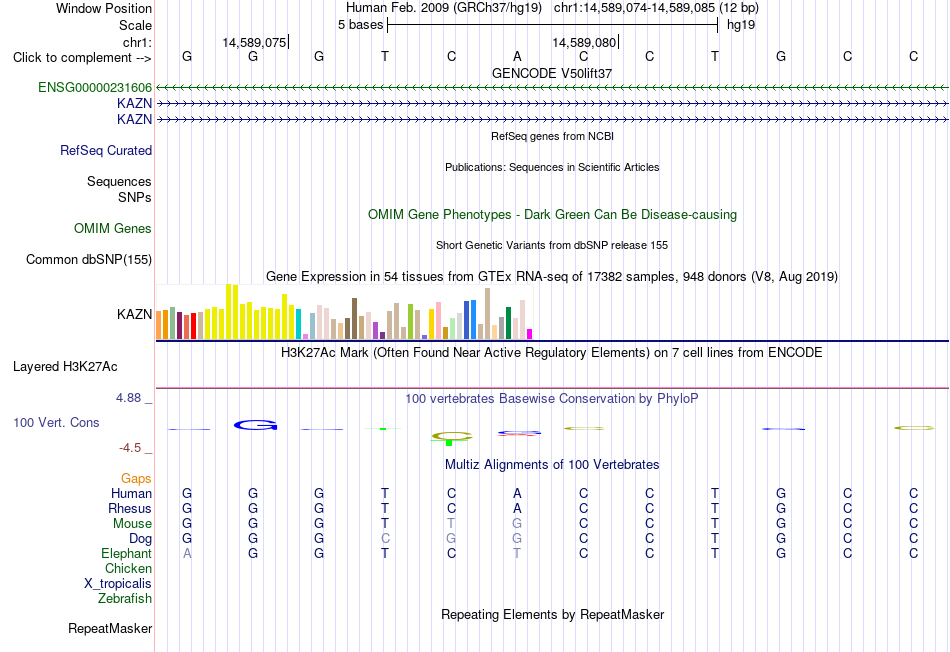Open the ENSG00000231606 gene label
This screenshot has width=950, height=652.
[95, 87]
